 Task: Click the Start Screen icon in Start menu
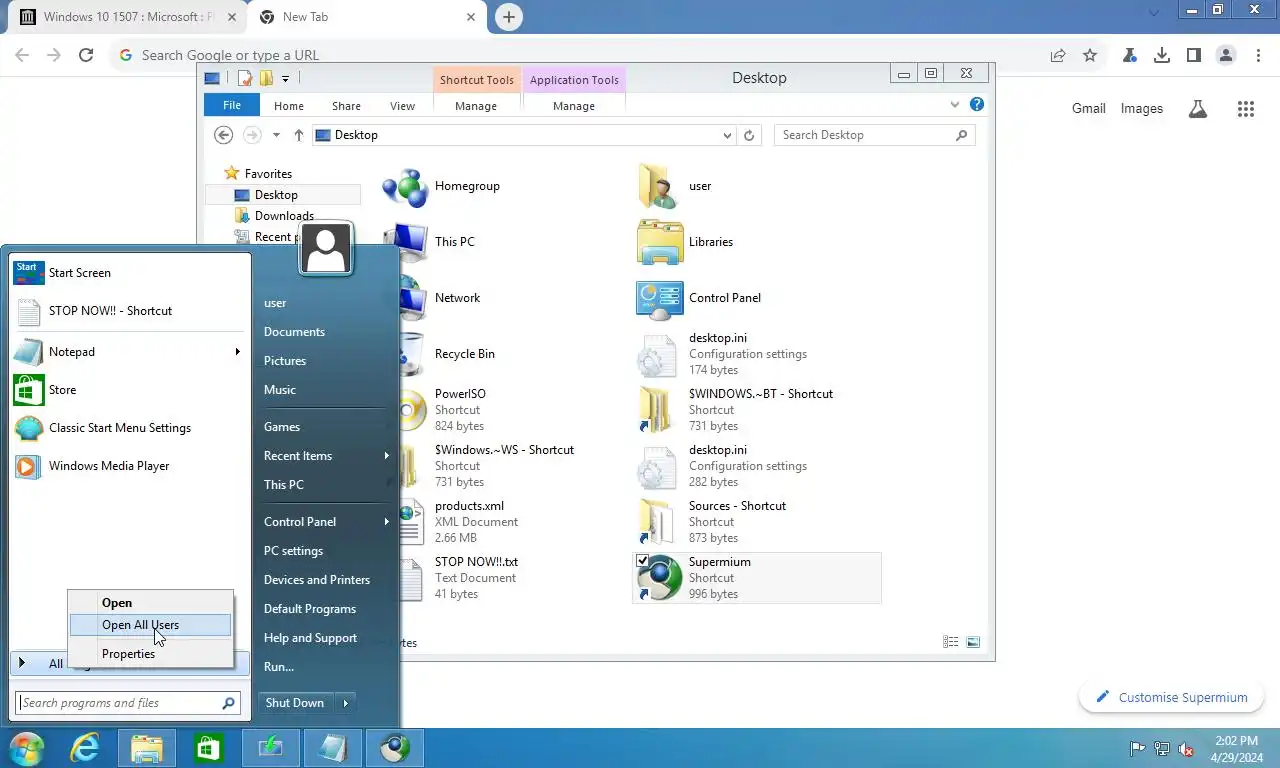pyautogui.click(x=28, y=273)
